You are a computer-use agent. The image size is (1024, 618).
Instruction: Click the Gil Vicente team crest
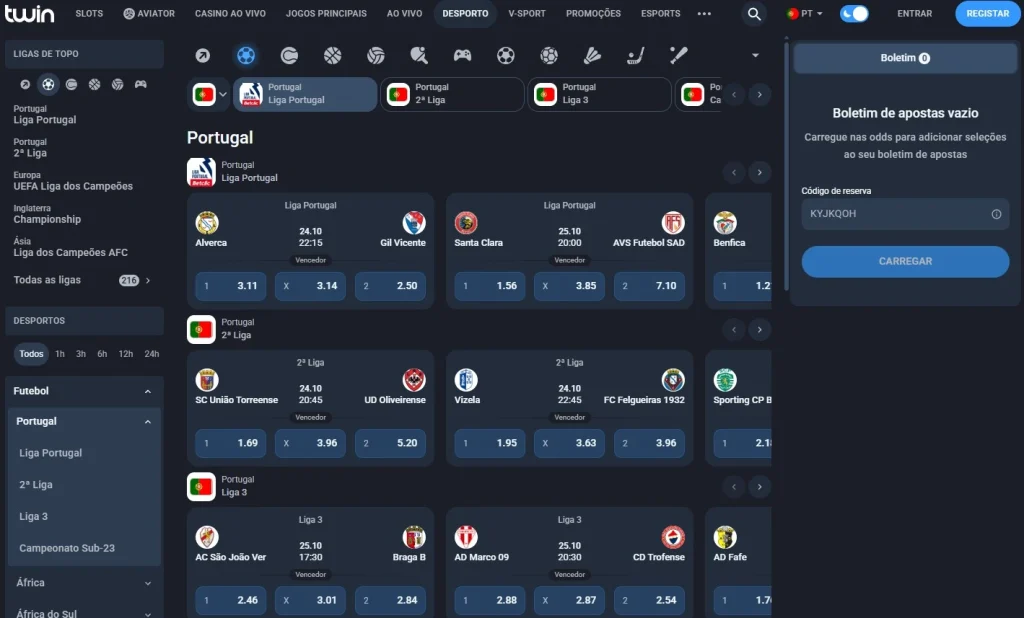tap(414, 223)
